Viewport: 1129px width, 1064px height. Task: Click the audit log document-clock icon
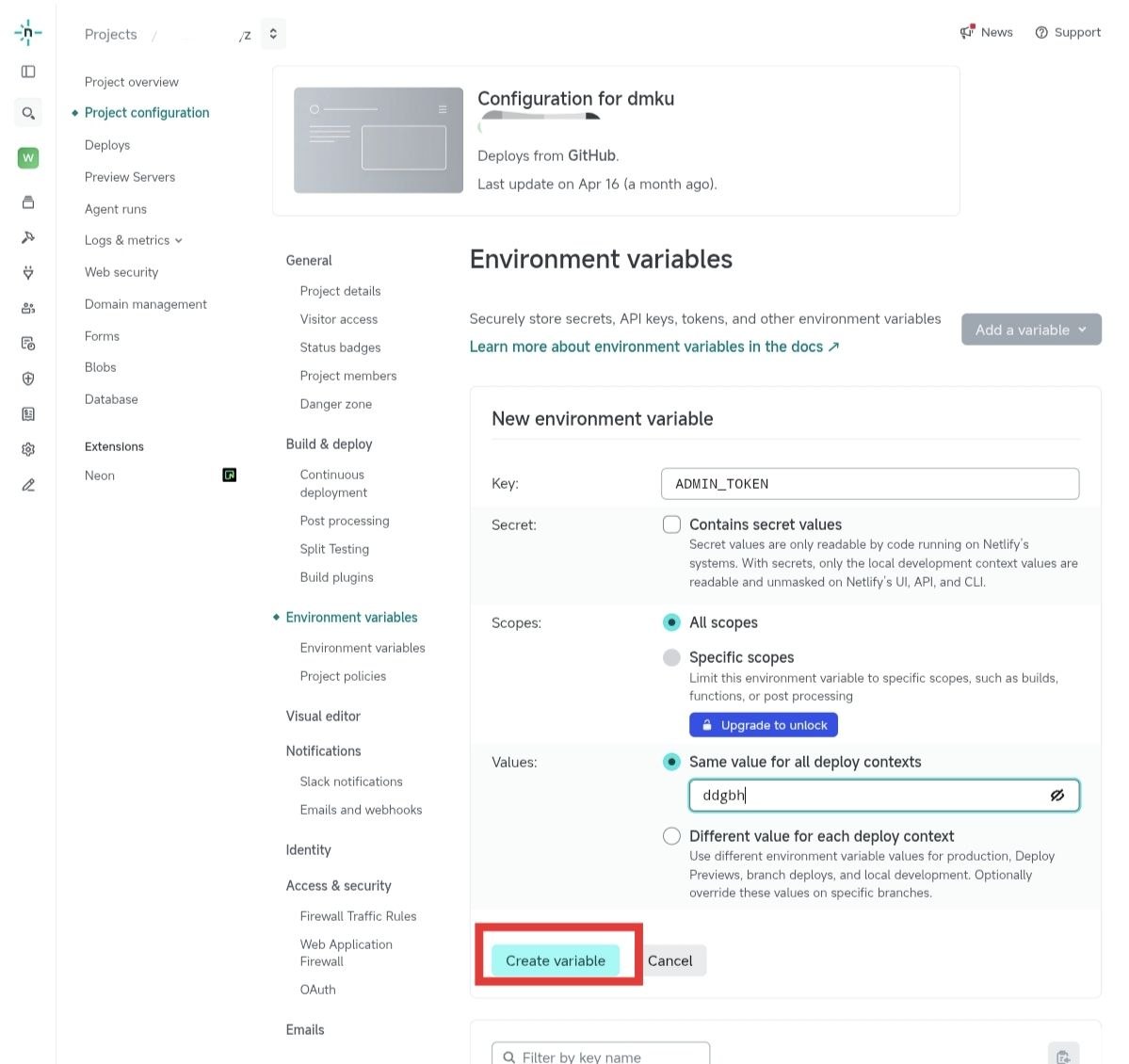coord(28,344)
